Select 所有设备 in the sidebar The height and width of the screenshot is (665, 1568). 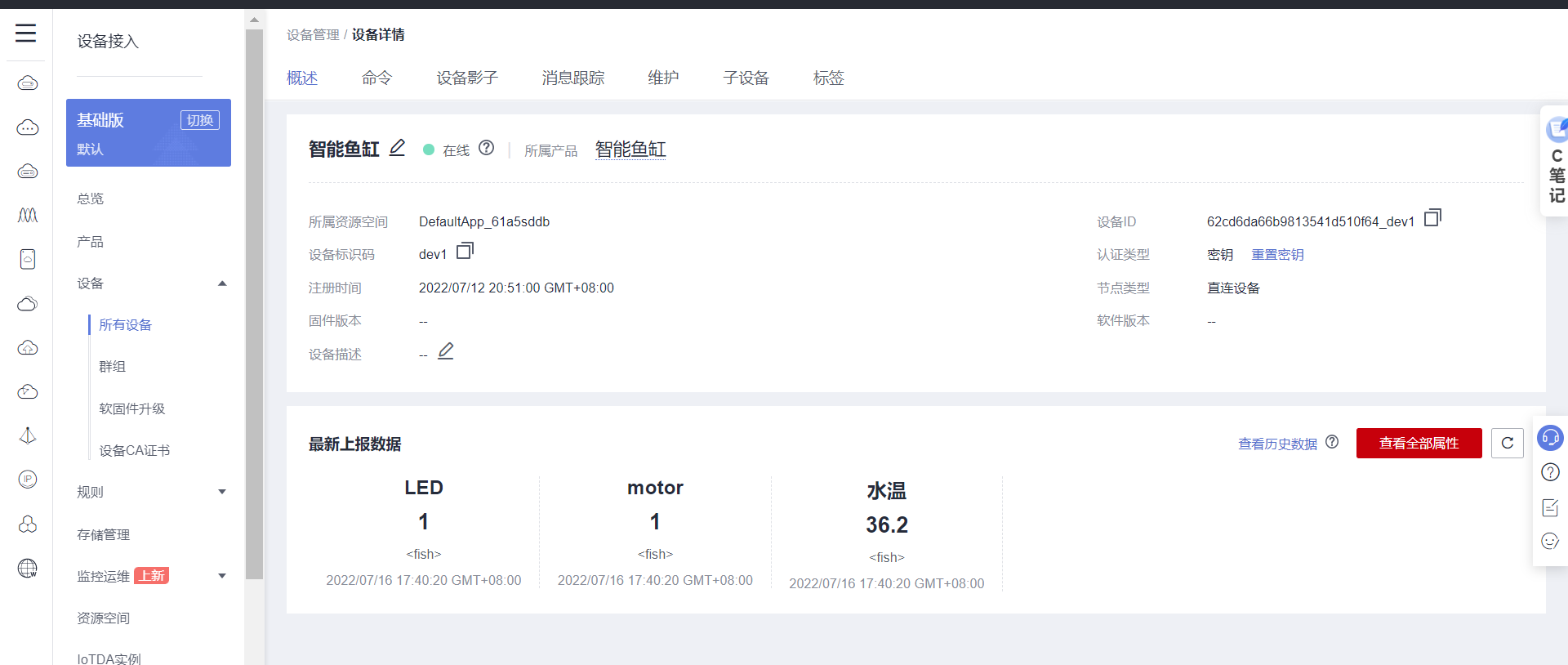pyautogui.click(x=126, y=325)
